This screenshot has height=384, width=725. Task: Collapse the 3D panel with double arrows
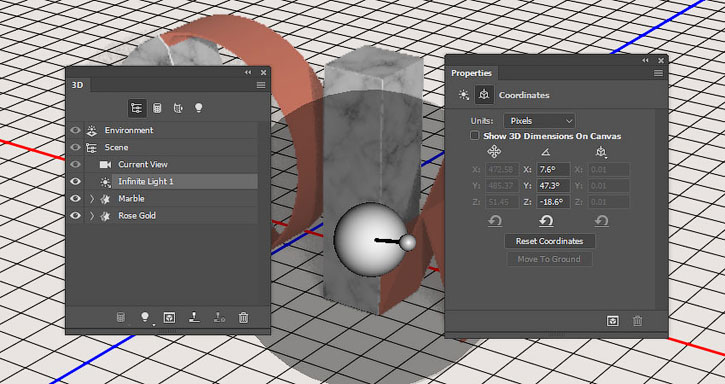click(x=248, y=73)
